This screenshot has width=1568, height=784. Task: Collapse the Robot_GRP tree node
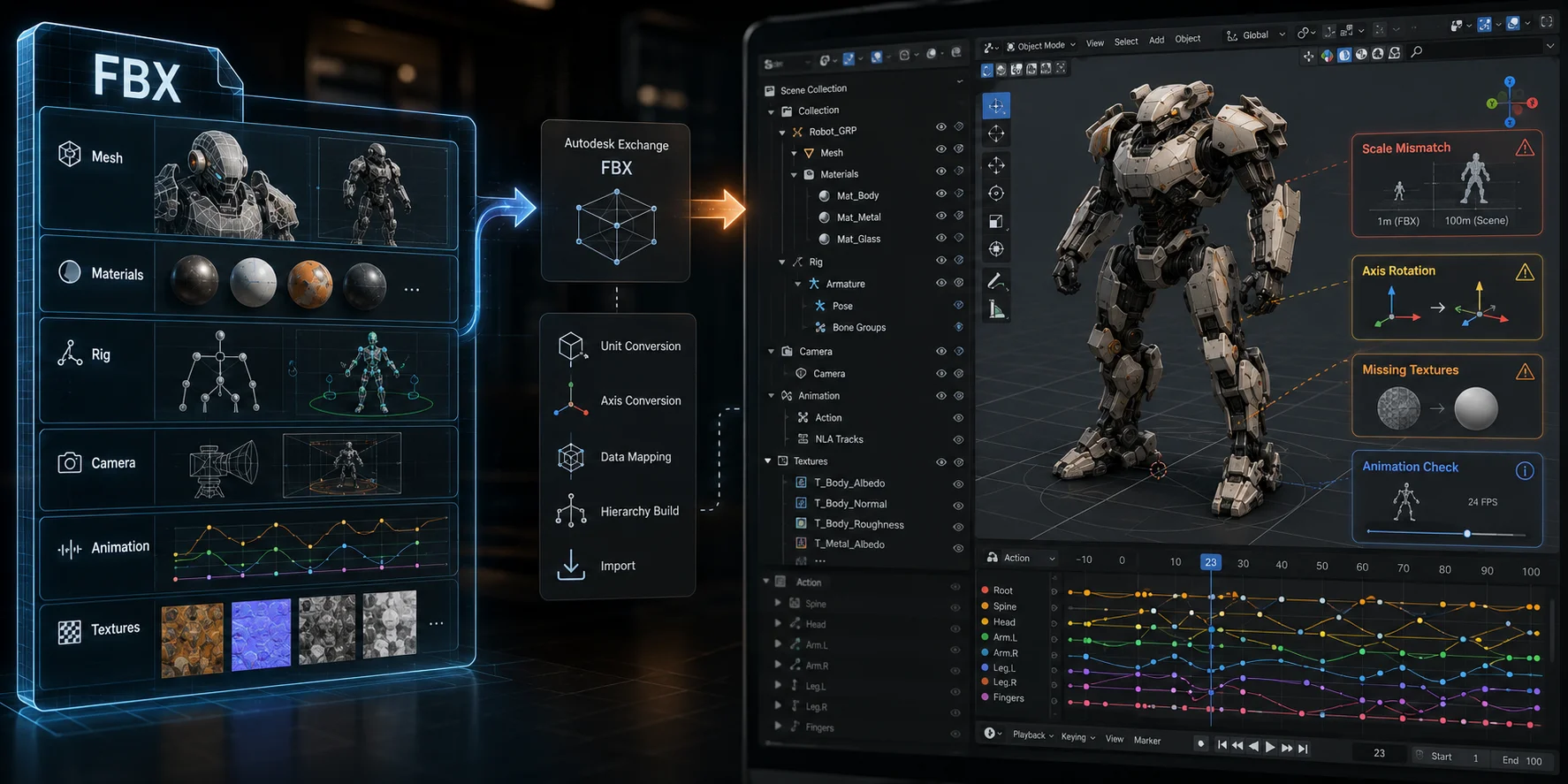click(781, 133)
